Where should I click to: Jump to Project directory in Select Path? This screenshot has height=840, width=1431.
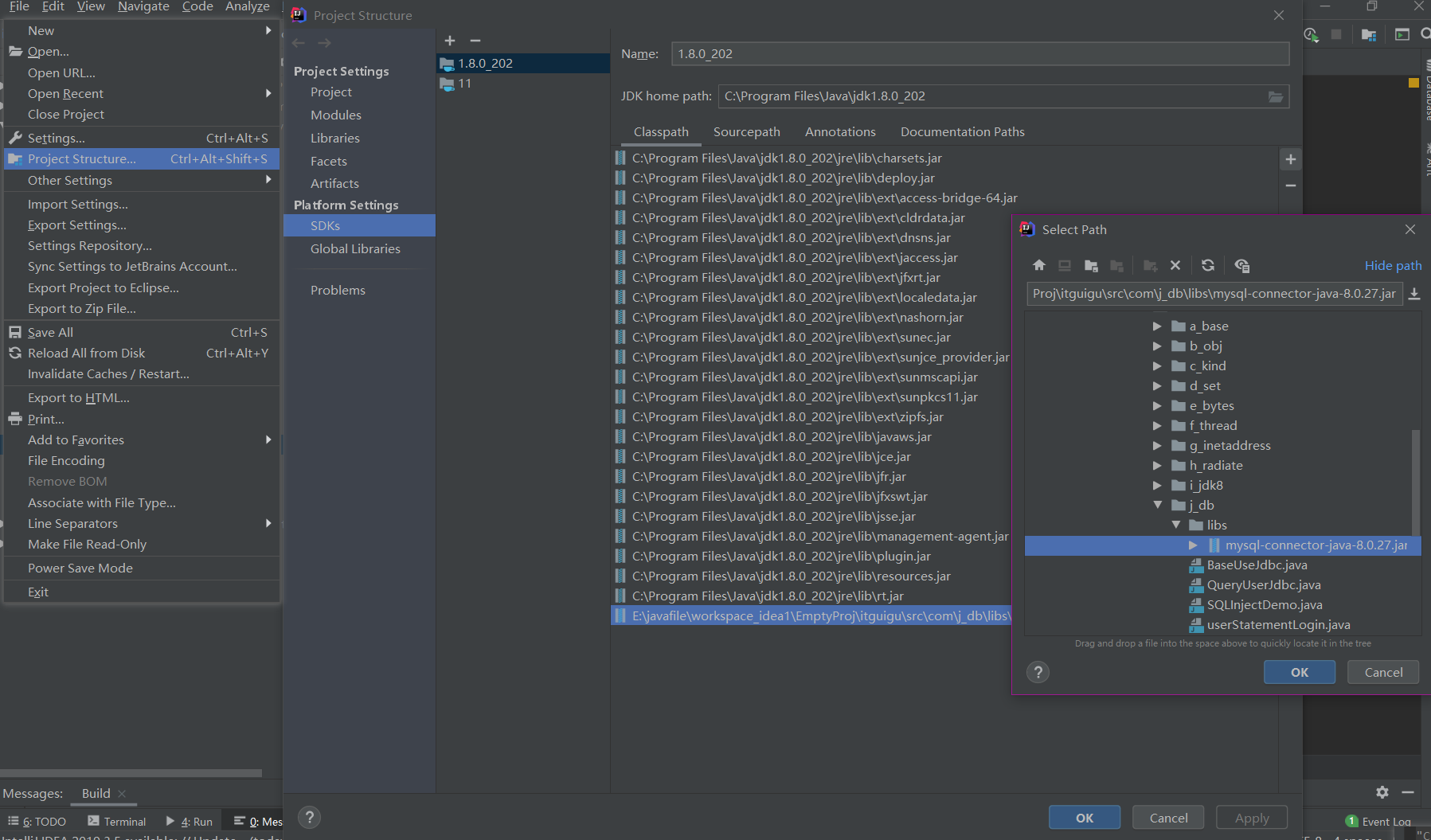1091,265
